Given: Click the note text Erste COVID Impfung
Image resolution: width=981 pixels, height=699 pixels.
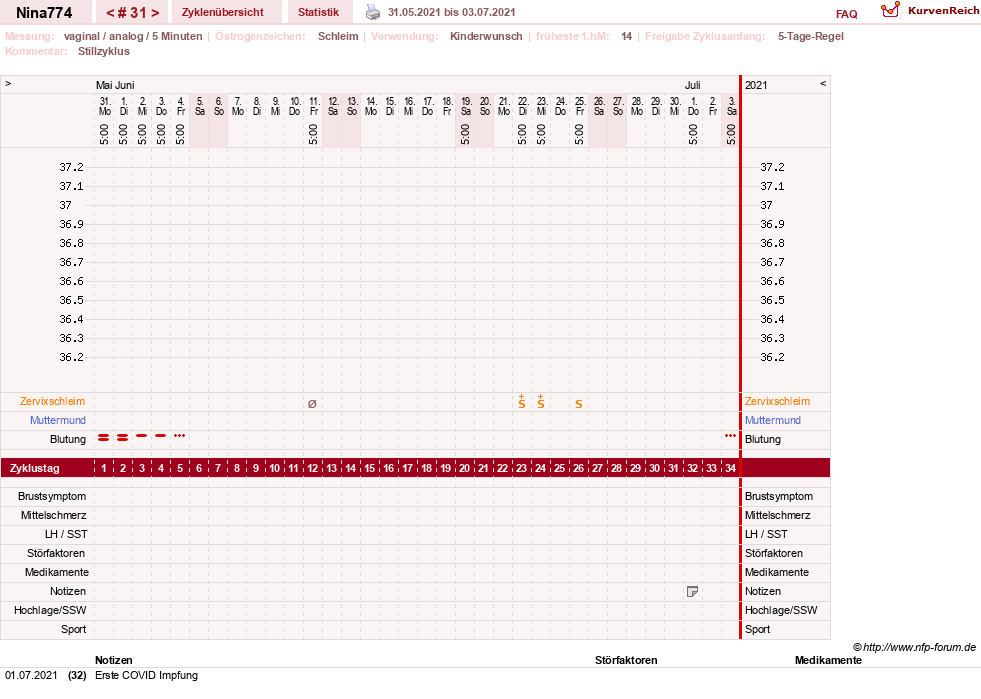Looking at the screenshot, I should pos(146,675).
